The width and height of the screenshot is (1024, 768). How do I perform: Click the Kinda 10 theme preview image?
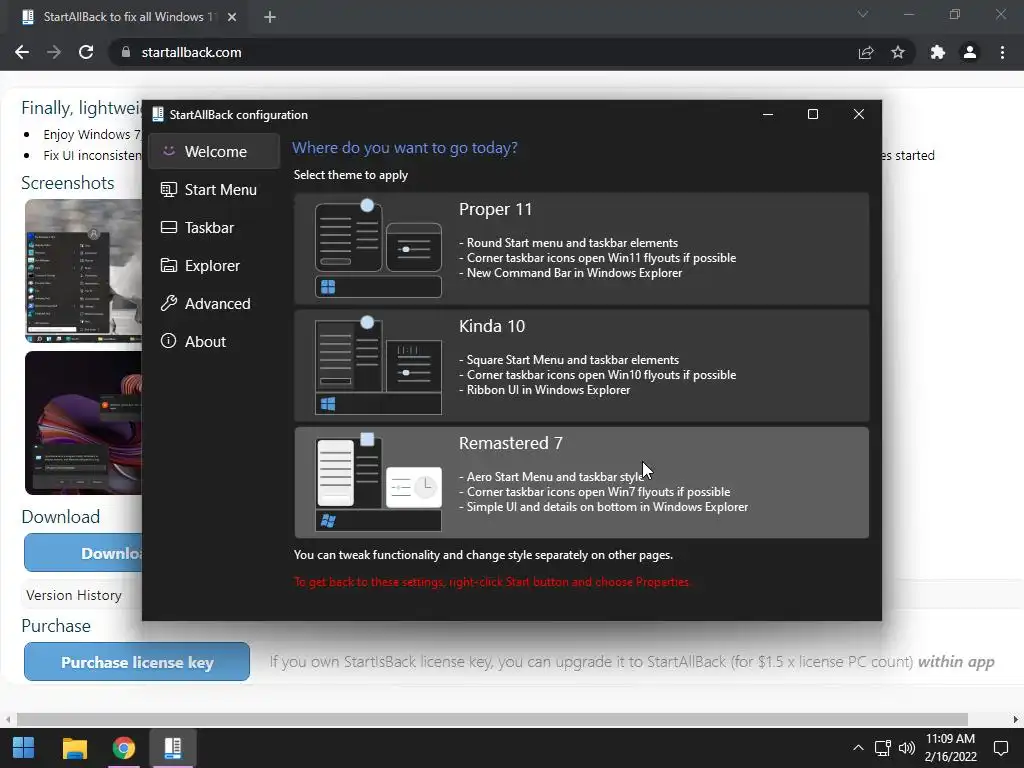(378, 366)
